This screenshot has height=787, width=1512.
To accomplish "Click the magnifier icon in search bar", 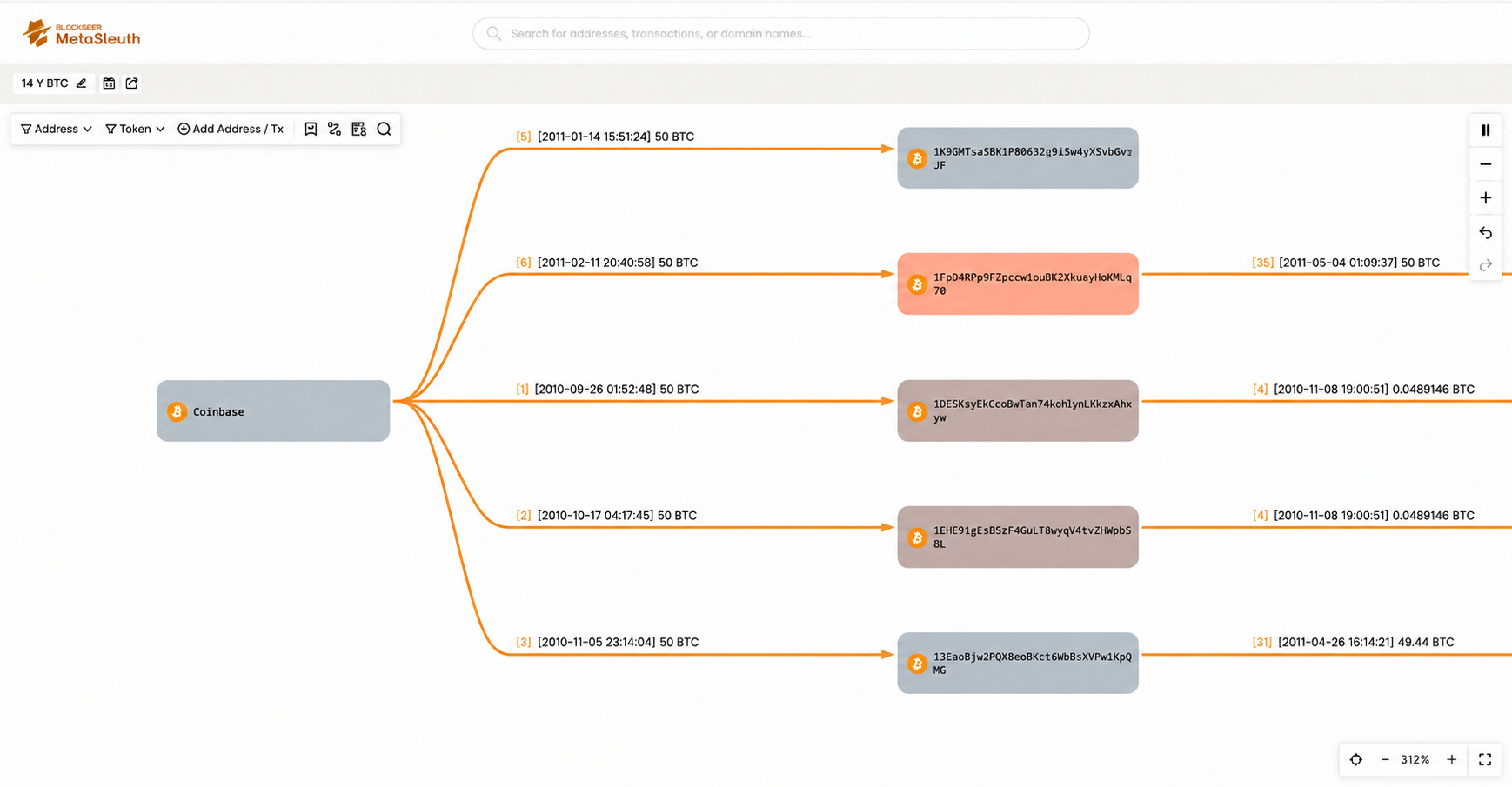I will click(x=494, y=33).
